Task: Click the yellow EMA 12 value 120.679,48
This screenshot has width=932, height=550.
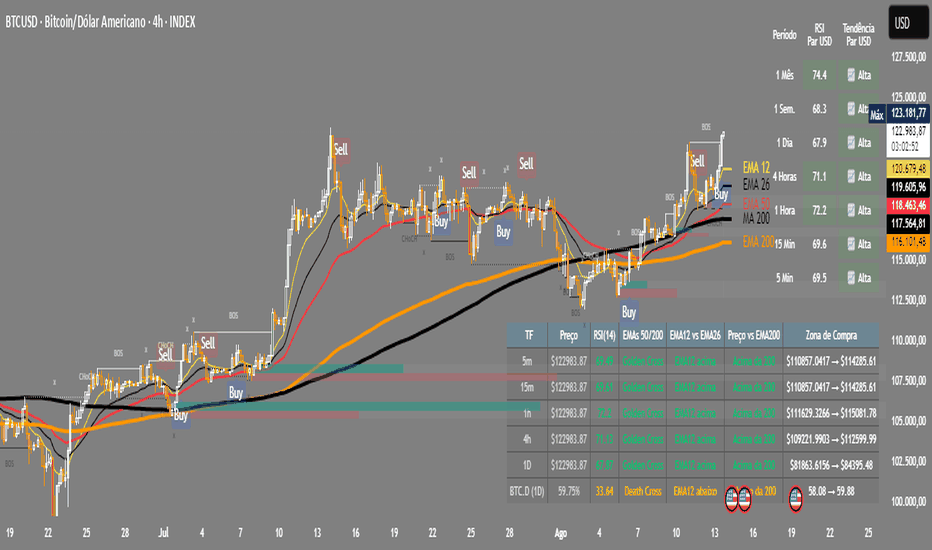Action: 908,169
